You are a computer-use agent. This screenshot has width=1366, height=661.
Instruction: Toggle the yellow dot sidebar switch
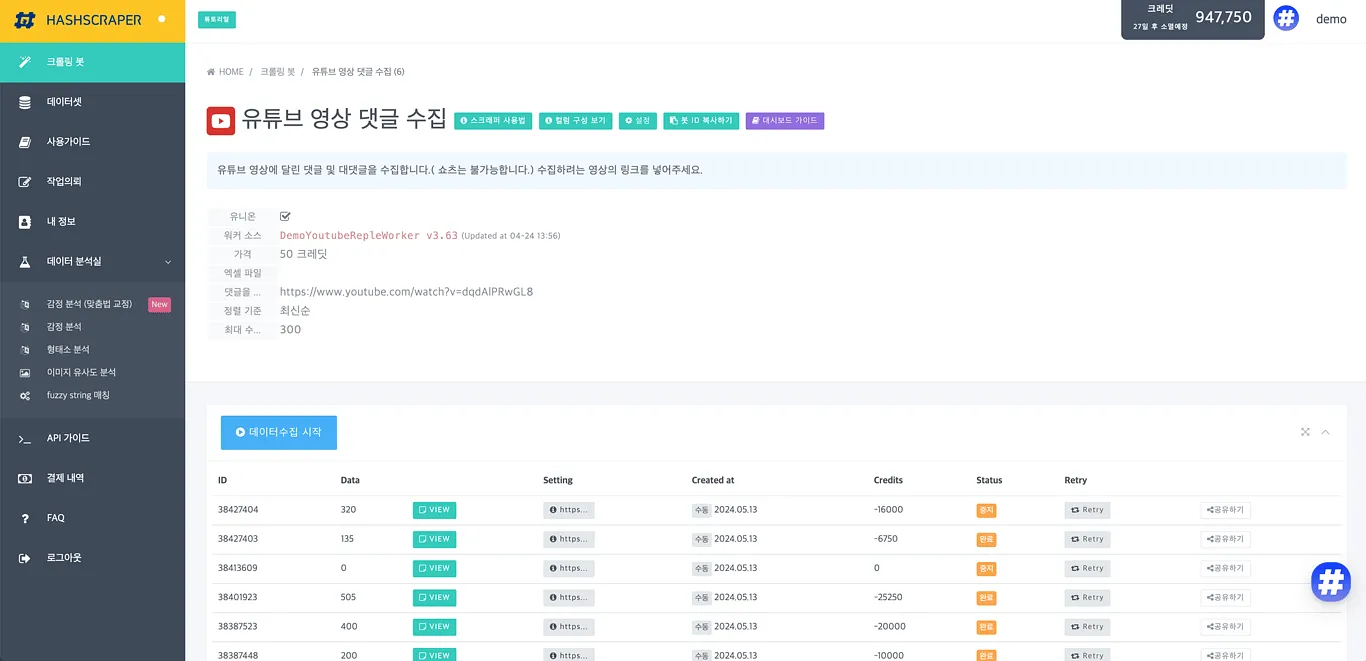pyautogui.click(x=162, y=19)
